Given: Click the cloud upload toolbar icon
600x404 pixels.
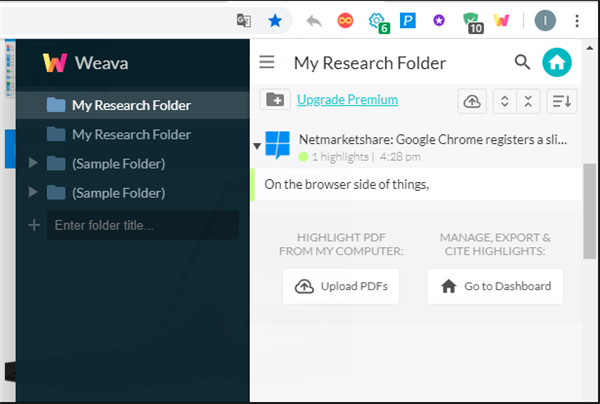Looking at the screenshot, I should (x=472, y=100).
